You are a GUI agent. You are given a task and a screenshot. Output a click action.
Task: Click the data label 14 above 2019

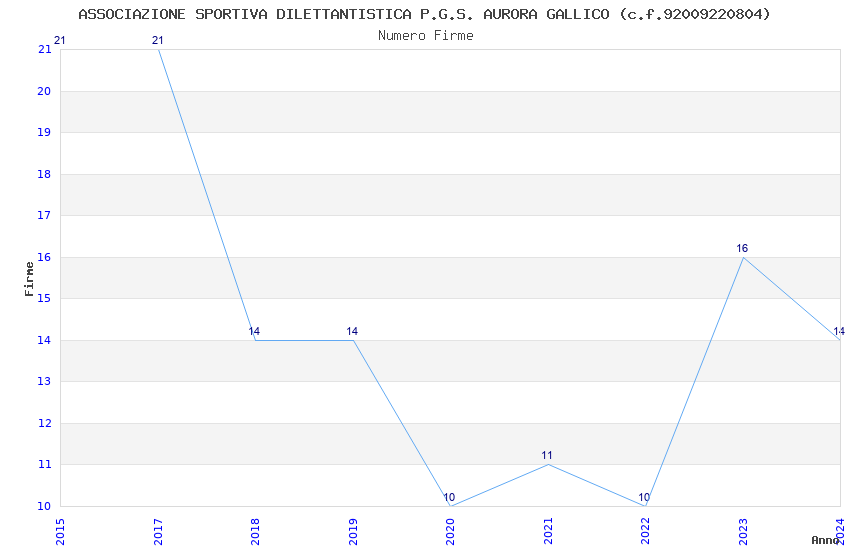tap(352, 331)
